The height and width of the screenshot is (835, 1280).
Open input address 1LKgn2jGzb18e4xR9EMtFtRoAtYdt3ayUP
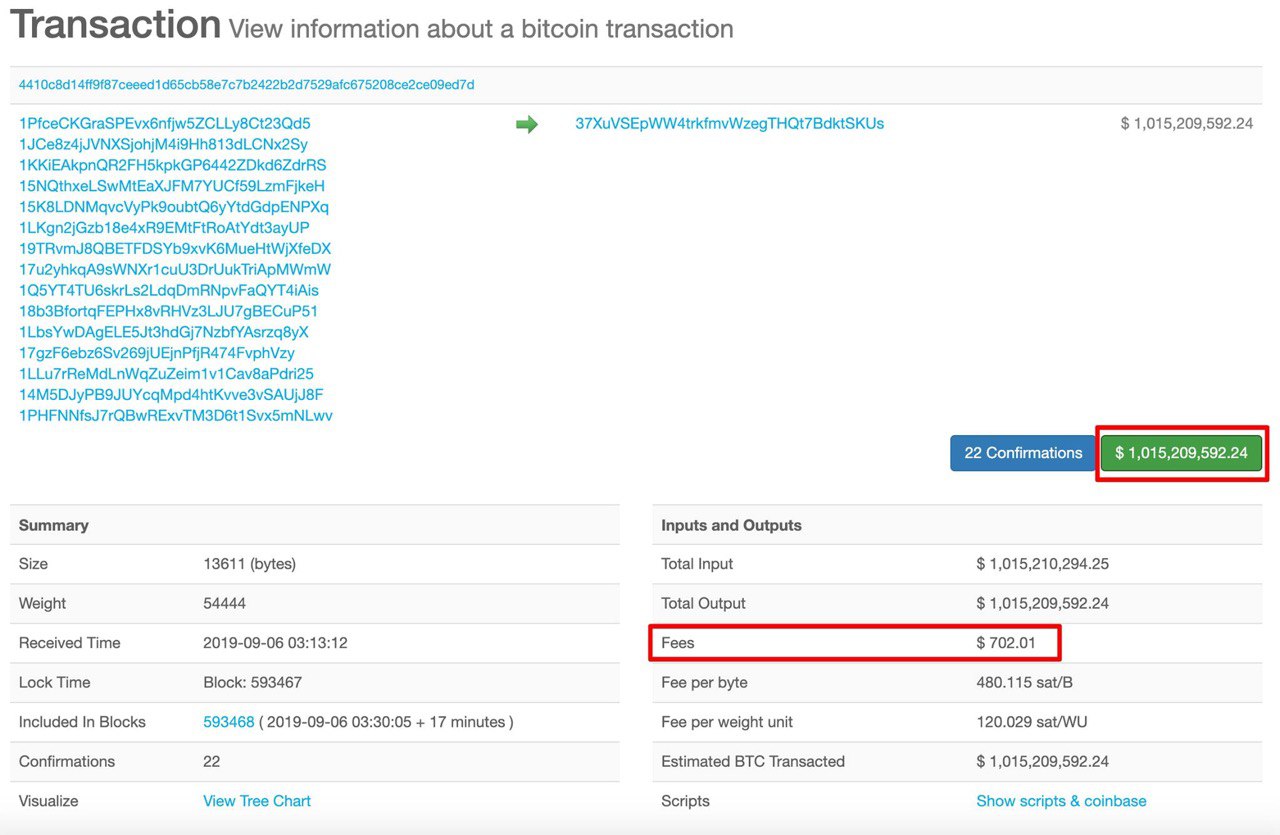point(164,228)
